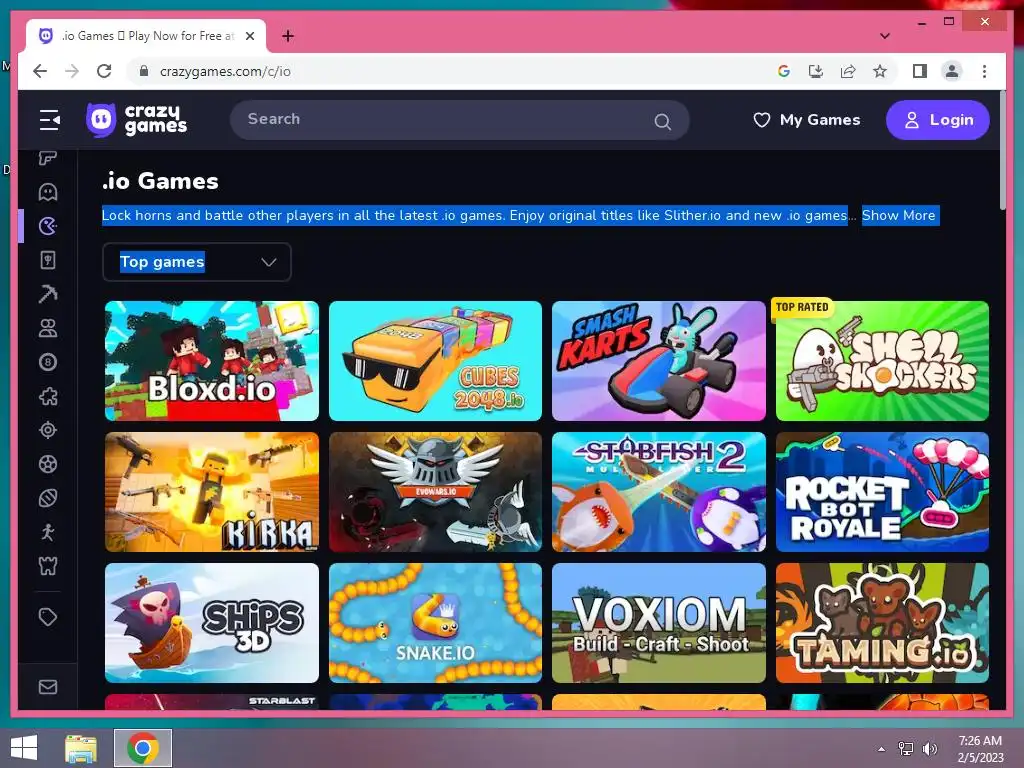Open the tags icon in sidebar
Viewport: 1024px width, 768px height.
click(x=48, y=617)
